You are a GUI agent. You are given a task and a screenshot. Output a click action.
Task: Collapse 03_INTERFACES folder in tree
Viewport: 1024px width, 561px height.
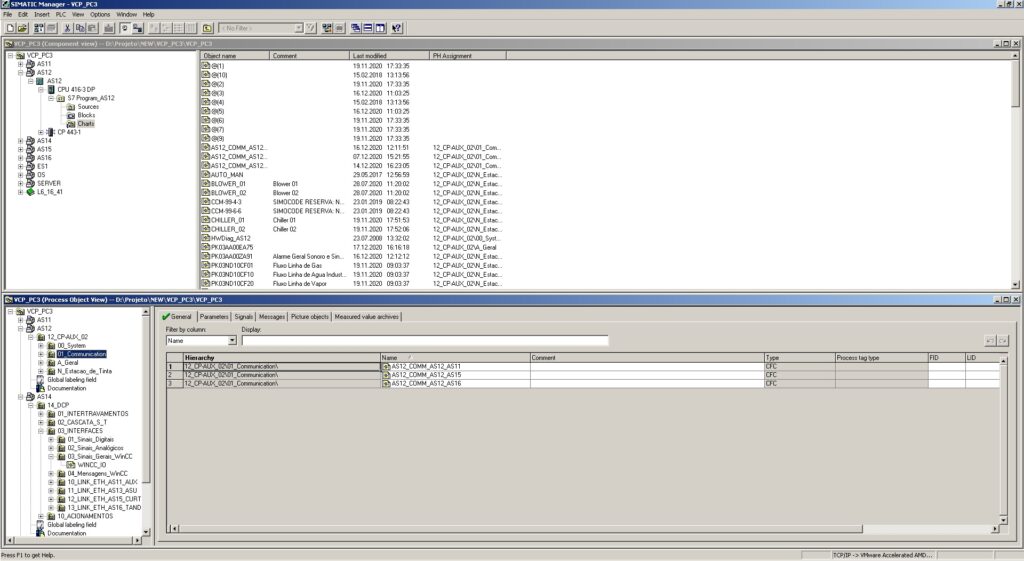pyautogui.click(x=40, y=431)
